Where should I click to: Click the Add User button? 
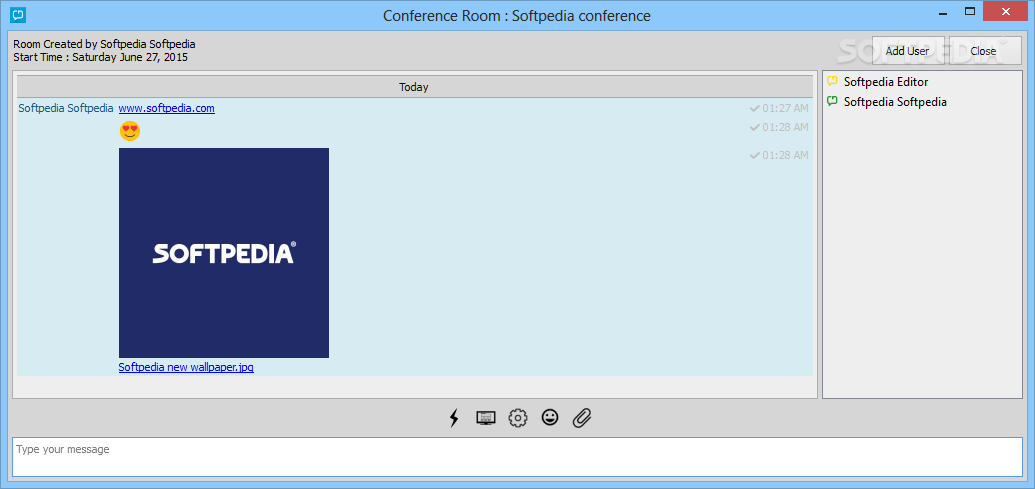pos(908,51)
